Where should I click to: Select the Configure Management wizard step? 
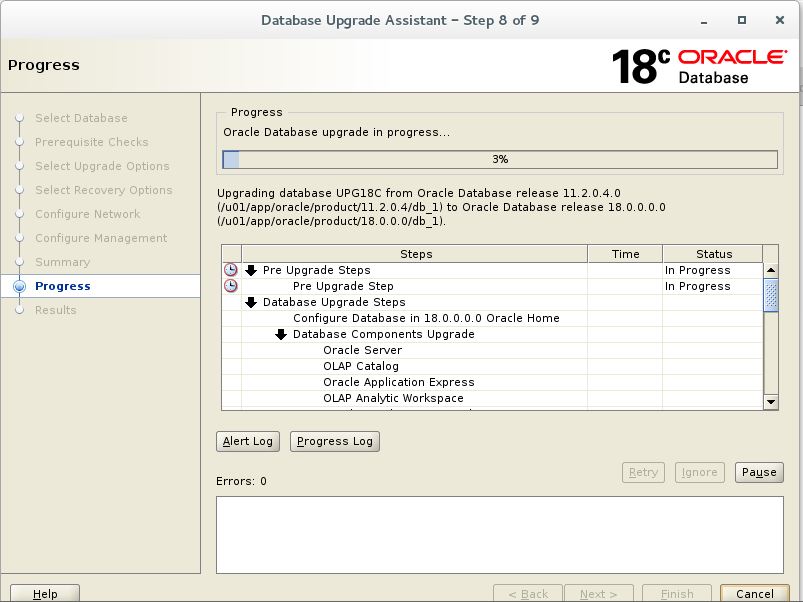point(101,238)
